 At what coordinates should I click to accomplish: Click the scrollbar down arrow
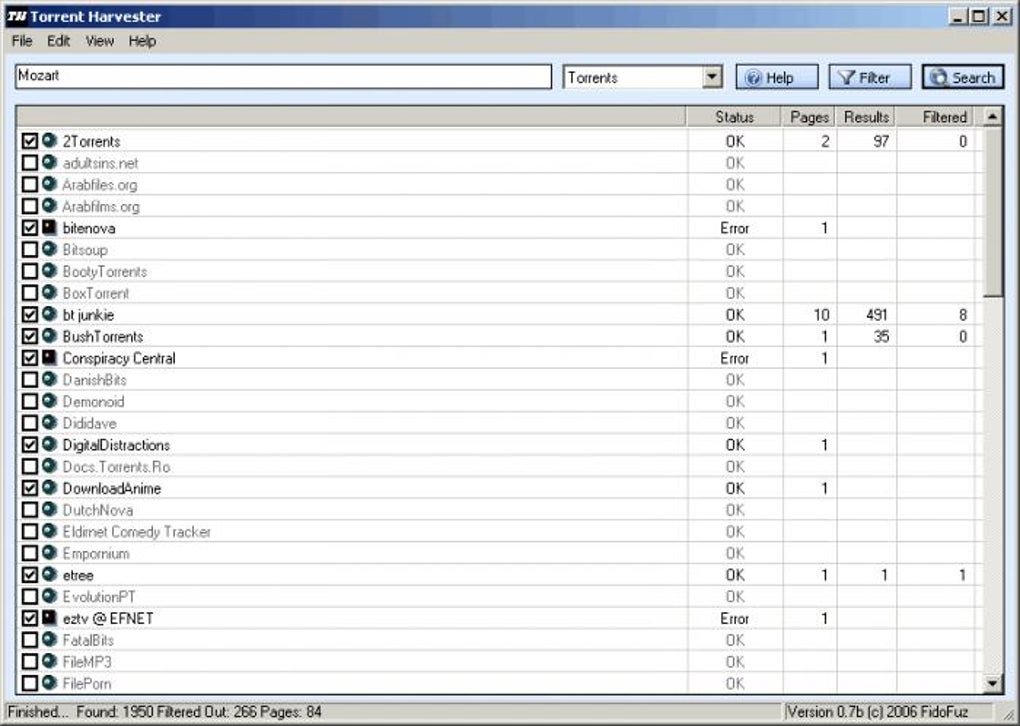(993, 683)
